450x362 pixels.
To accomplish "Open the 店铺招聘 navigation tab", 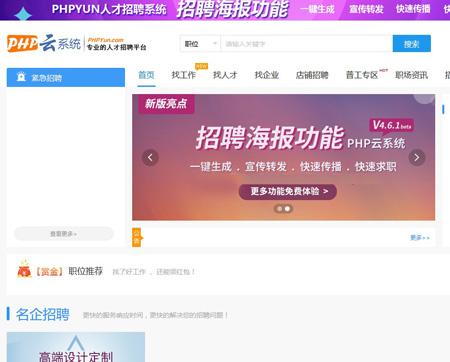I will 312,75.
